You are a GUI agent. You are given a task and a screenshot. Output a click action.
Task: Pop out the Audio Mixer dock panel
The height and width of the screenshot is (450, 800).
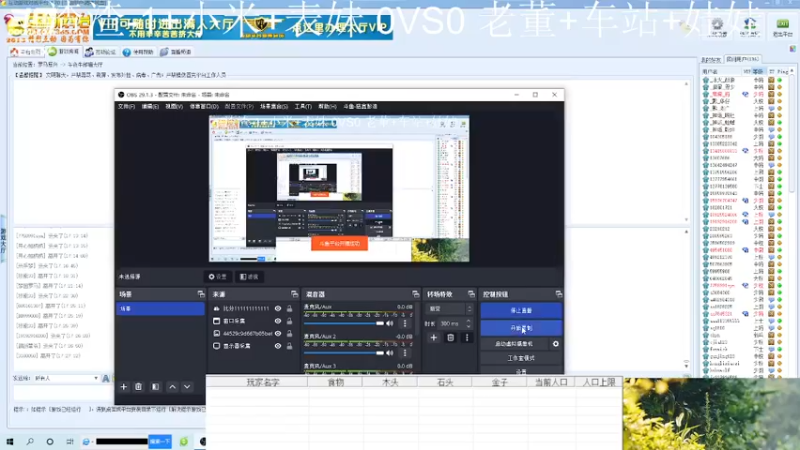click(415, 294)
